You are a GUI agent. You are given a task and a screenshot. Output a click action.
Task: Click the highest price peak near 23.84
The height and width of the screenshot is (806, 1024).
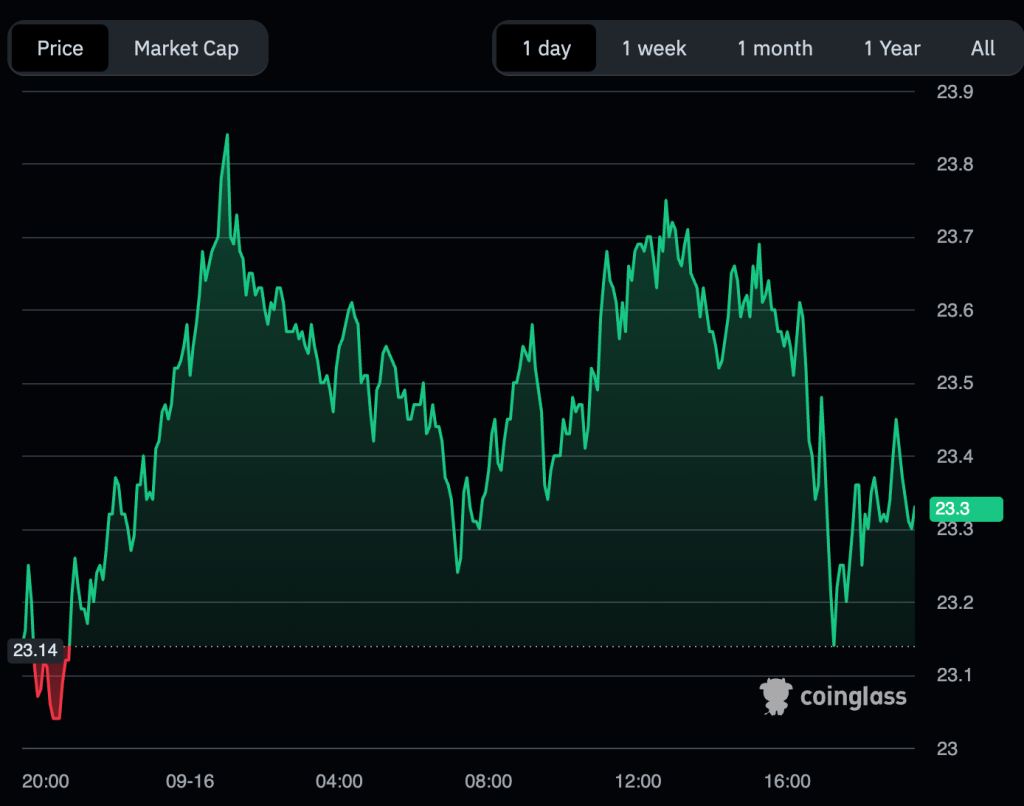227,136
